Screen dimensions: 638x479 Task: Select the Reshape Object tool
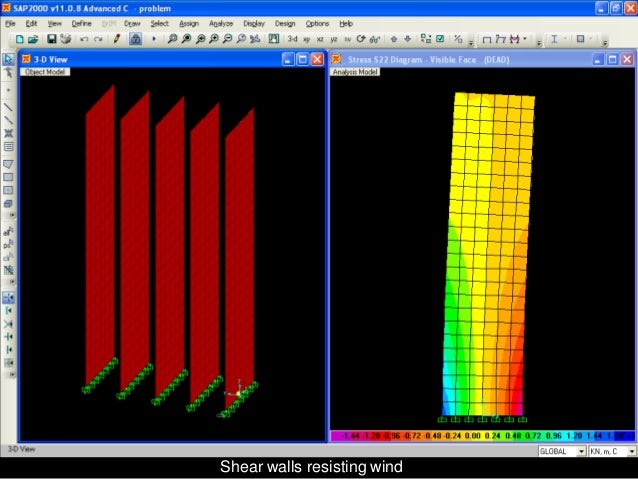point(8,73)
